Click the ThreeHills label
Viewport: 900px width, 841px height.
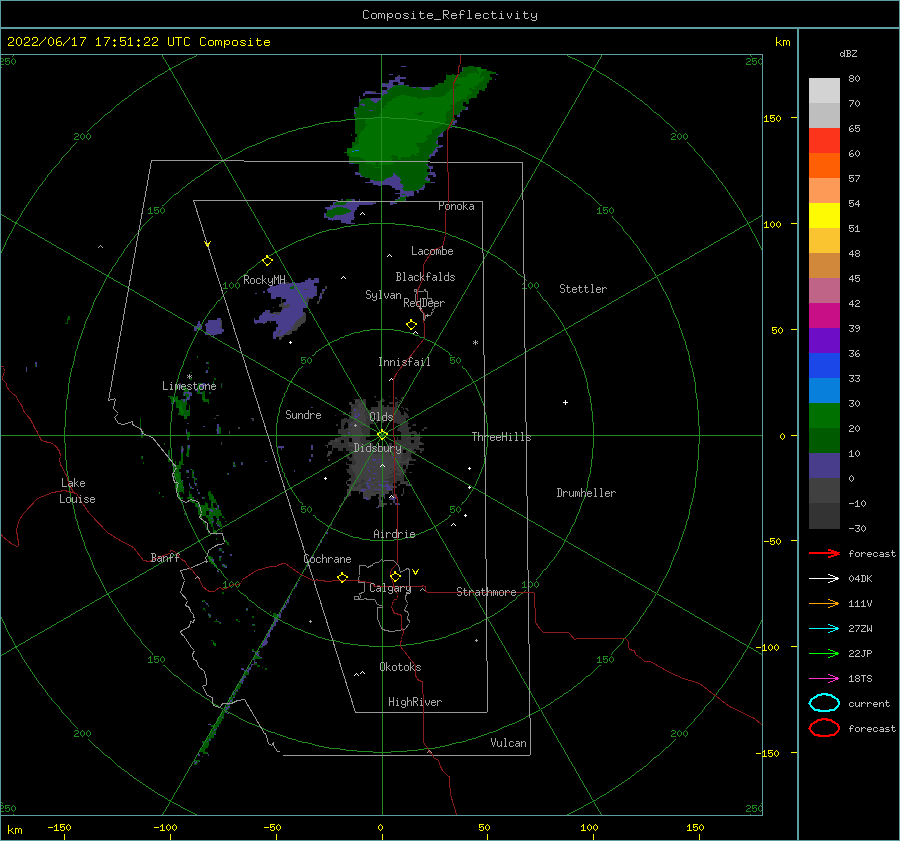pyautogui.click(x=501, y=437)
